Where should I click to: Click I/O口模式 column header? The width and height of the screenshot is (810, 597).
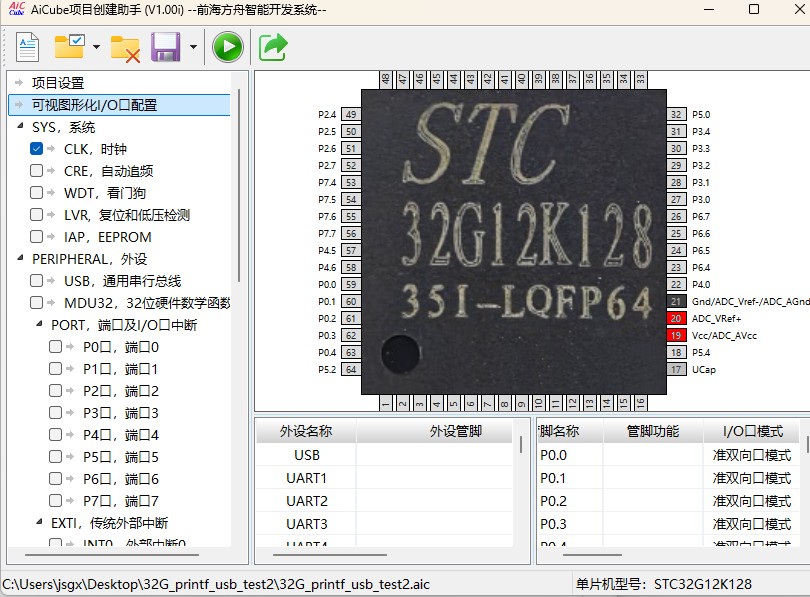752,431
